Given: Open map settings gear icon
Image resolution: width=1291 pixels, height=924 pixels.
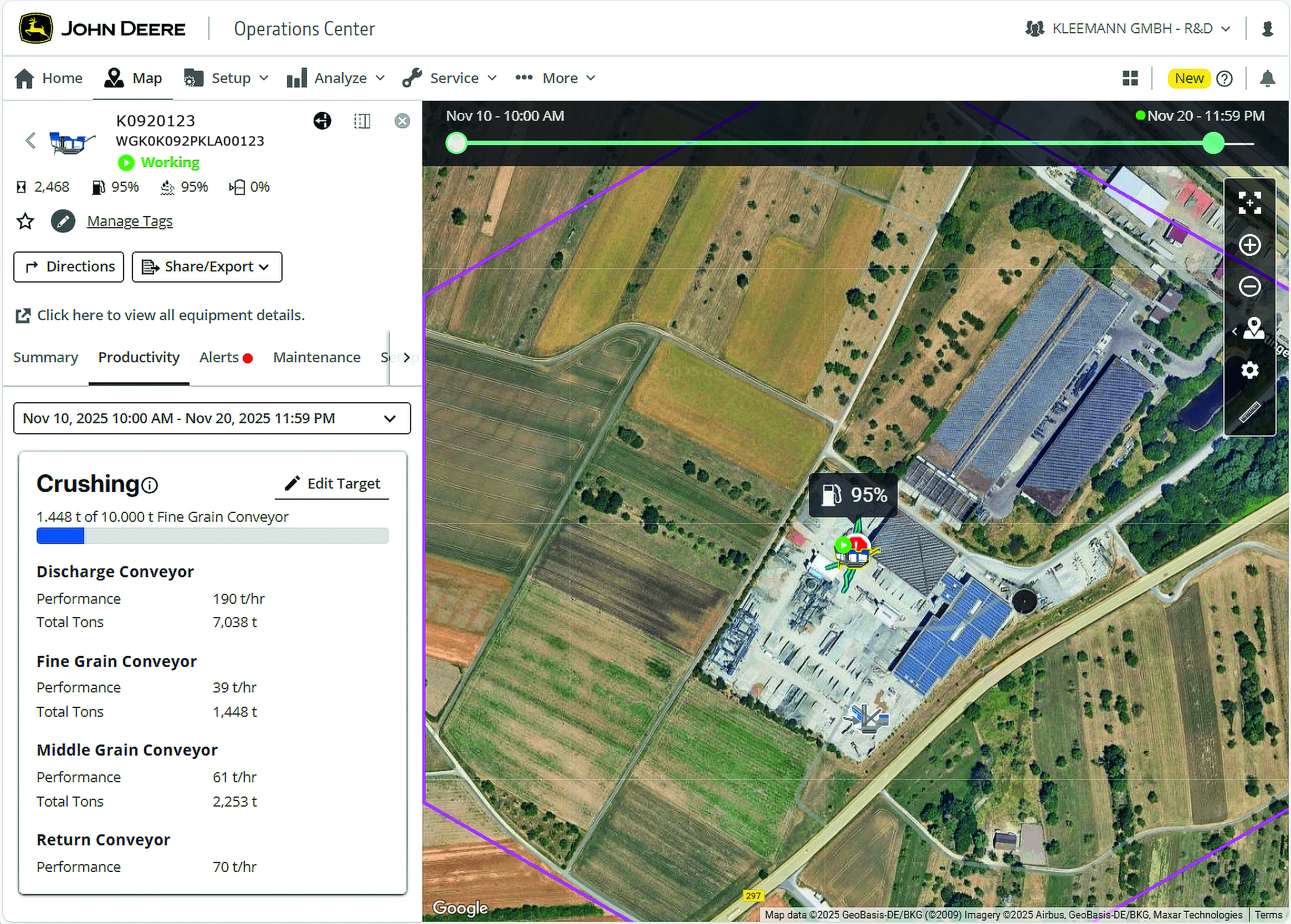Looking at the screenshot, I should click(1249, 371).
